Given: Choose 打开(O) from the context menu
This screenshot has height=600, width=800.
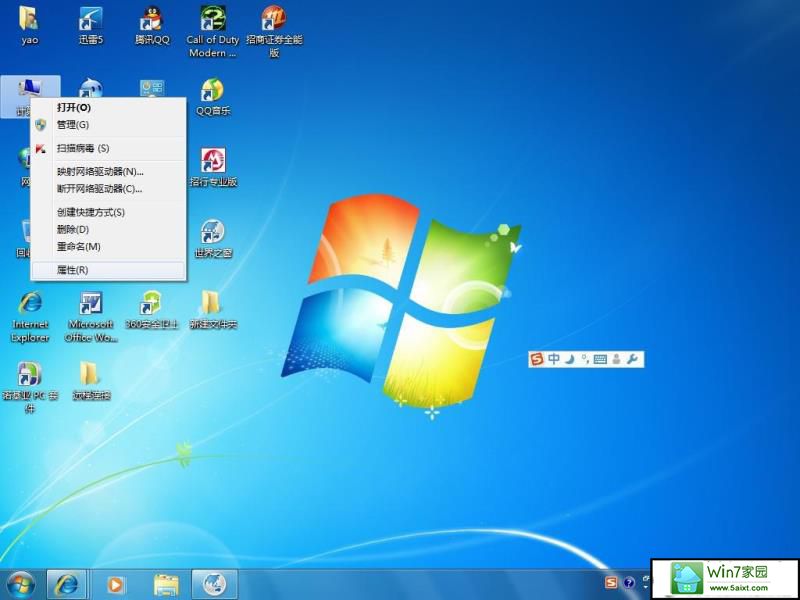Looking at the screenshot, I should coord(108,108).
